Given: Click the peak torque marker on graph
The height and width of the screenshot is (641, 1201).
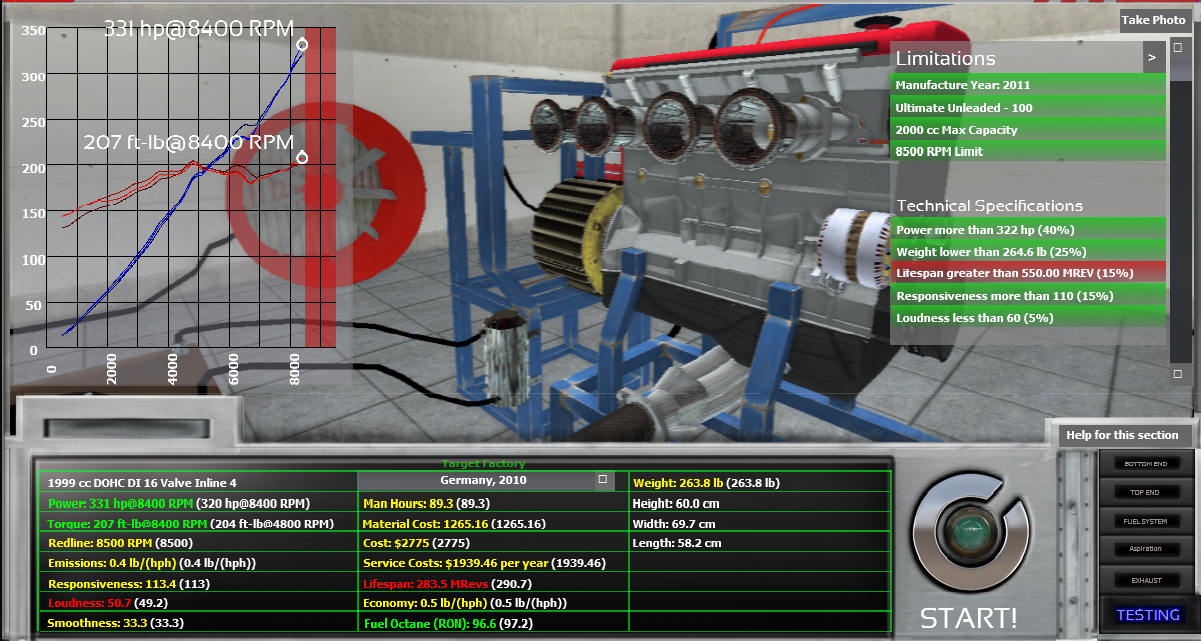Looking at the screenshot, I should [x=302, y=158].
